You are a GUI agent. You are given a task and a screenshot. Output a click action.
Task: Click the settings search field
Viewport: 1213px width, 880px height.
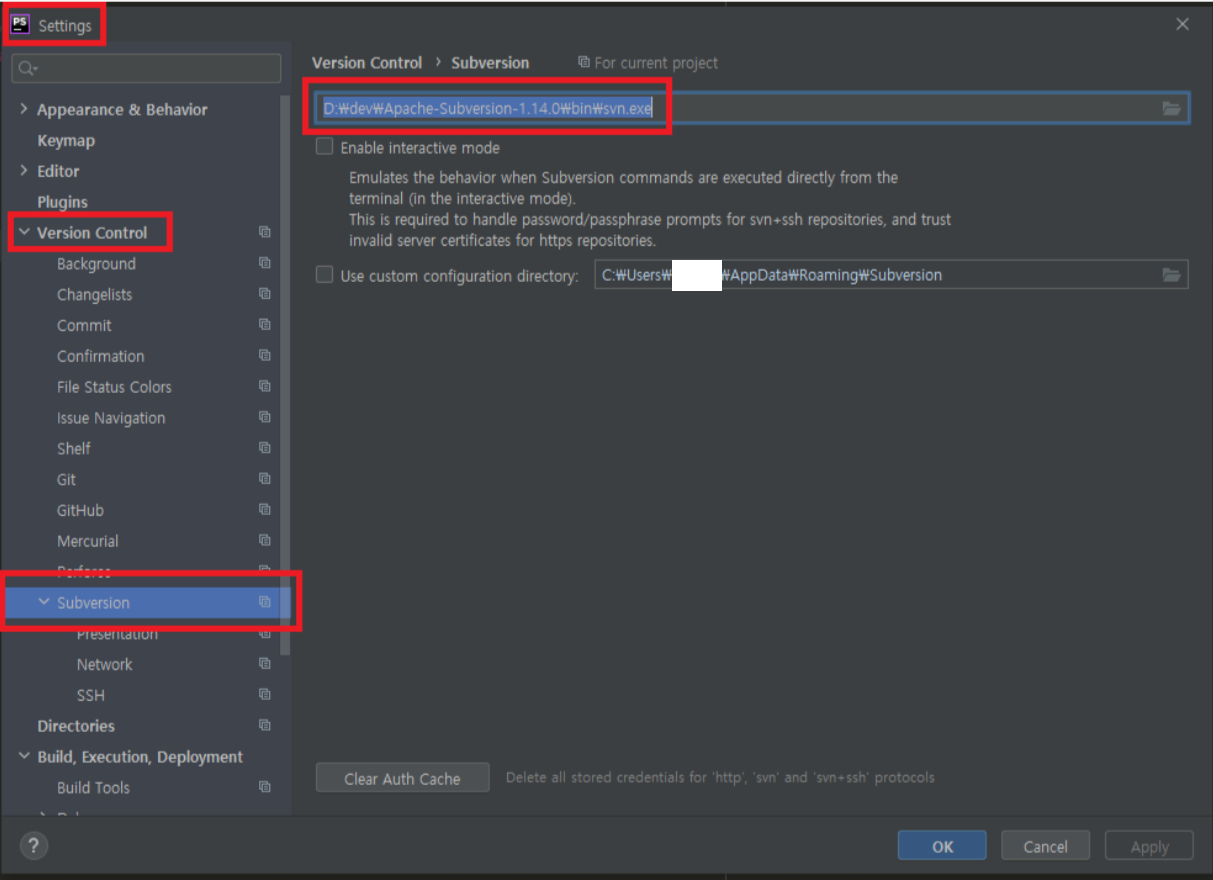(147, 68)
